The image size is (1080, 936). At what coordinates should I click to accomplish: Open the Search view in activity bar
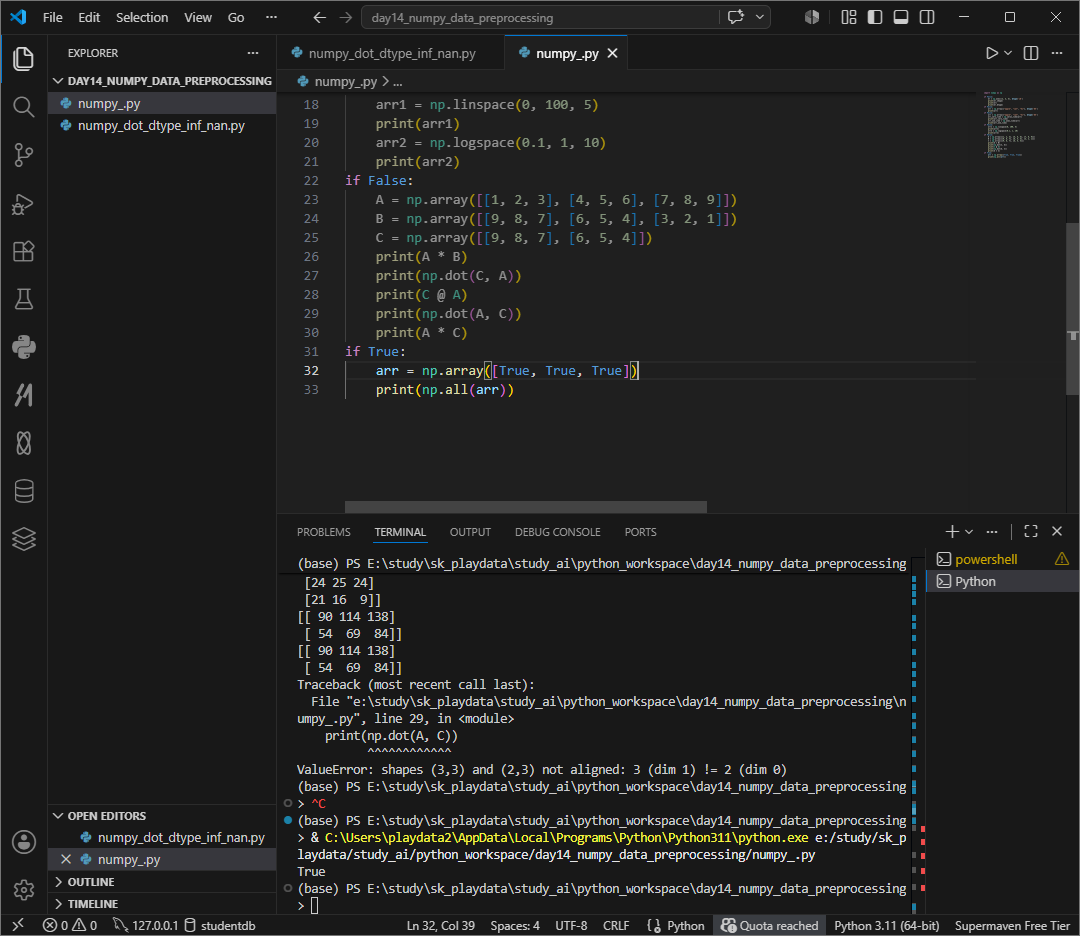coord(23,107)
